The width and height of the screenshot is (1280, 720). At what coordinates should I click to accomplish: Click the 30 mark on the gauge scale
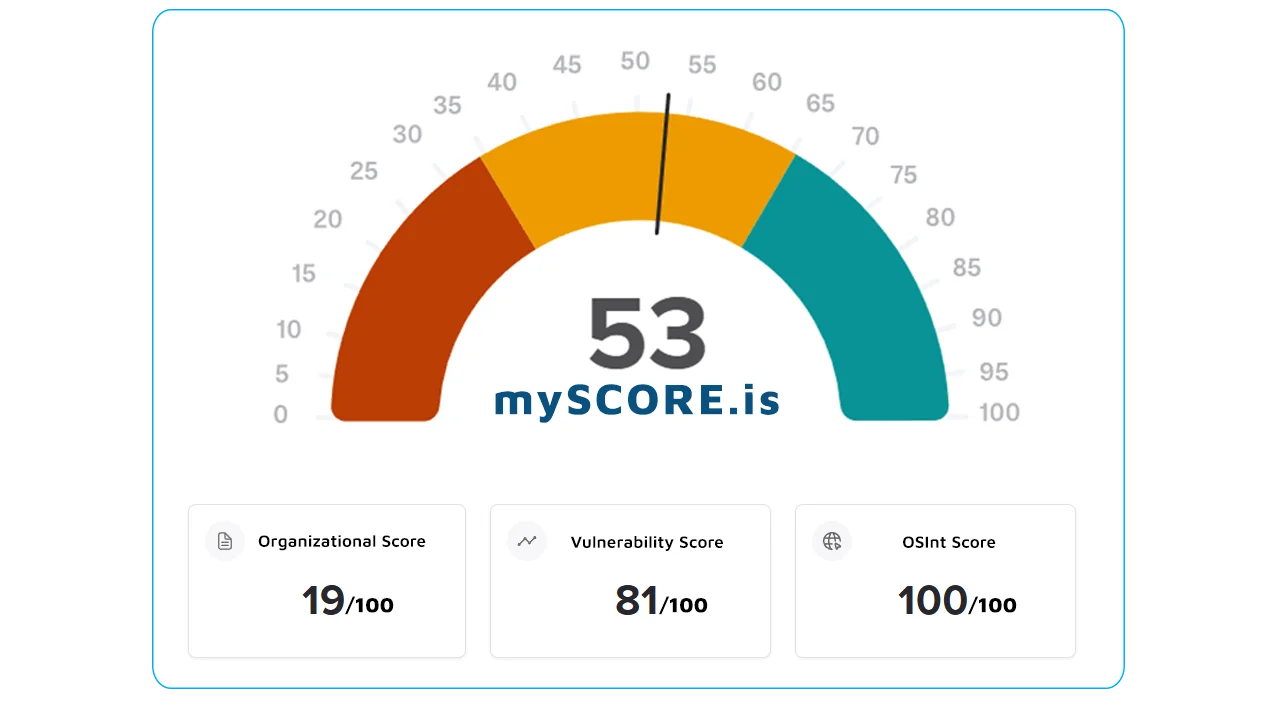[407, 134]
